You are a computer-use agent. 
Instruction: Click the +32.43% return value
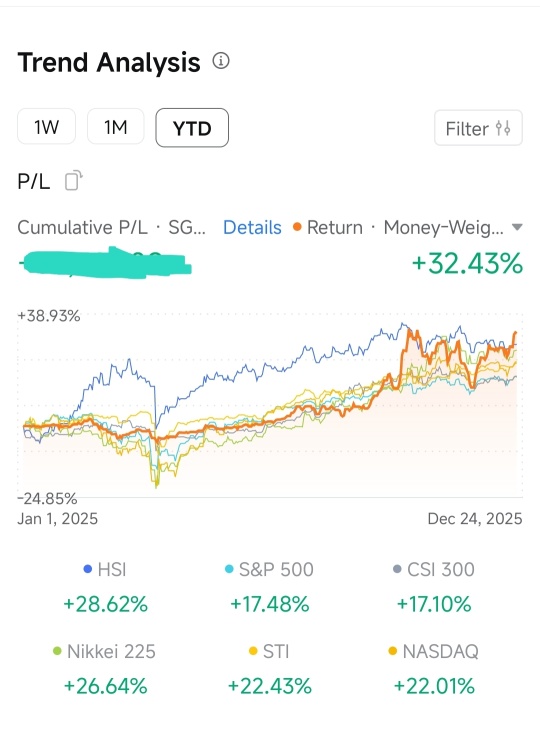click(x=467, y=263)
